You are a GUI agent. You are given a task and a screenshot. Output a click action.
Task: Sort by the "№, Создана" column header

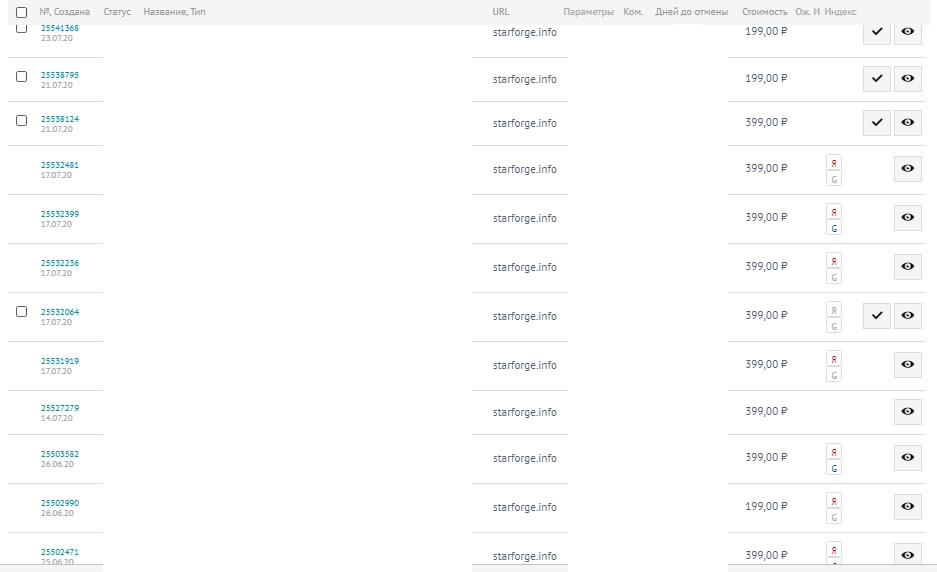coord(64,12)
